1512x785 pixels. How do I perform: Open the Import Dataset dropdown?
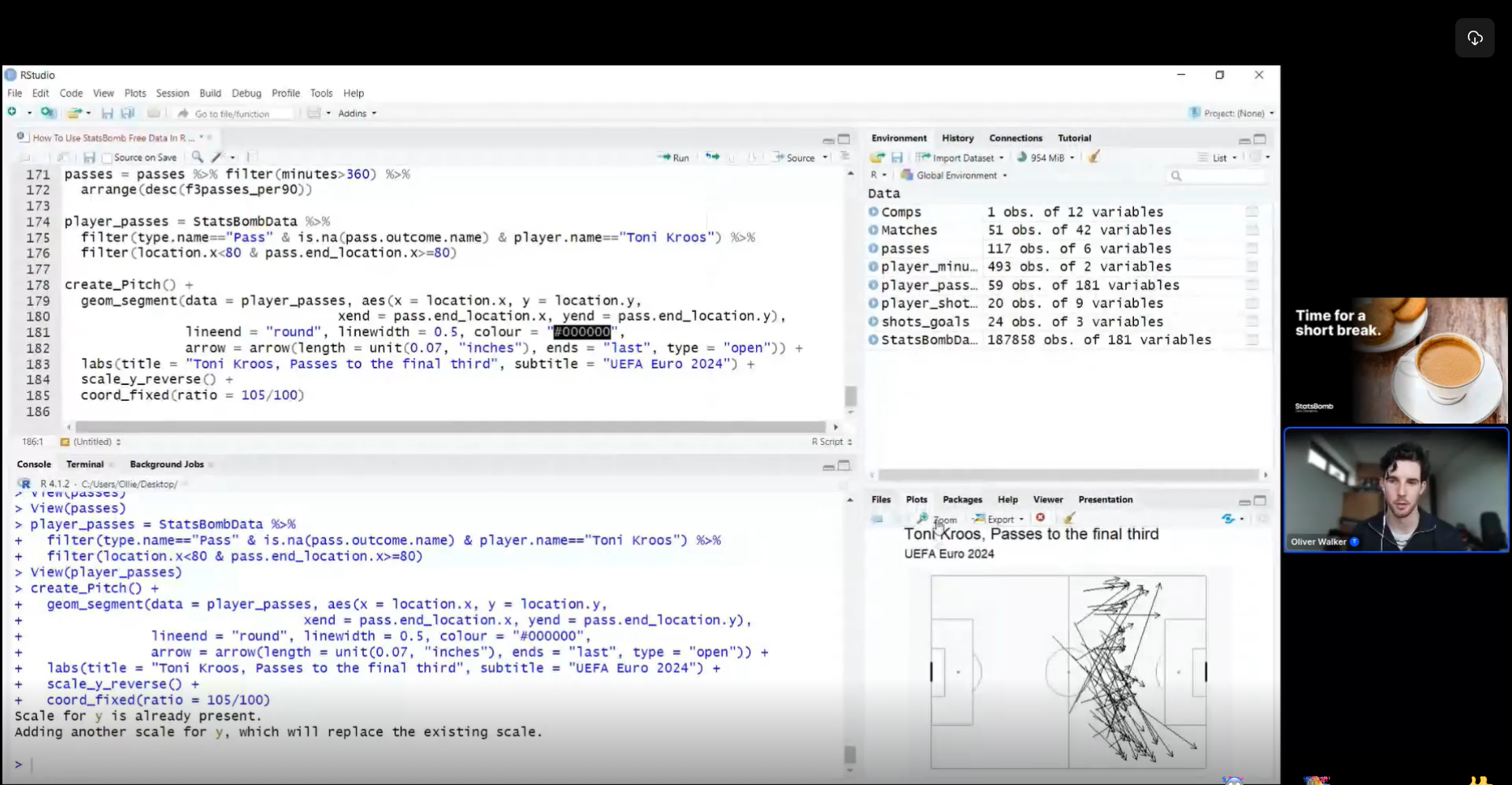pyautogui.click(x=961, y=157)
